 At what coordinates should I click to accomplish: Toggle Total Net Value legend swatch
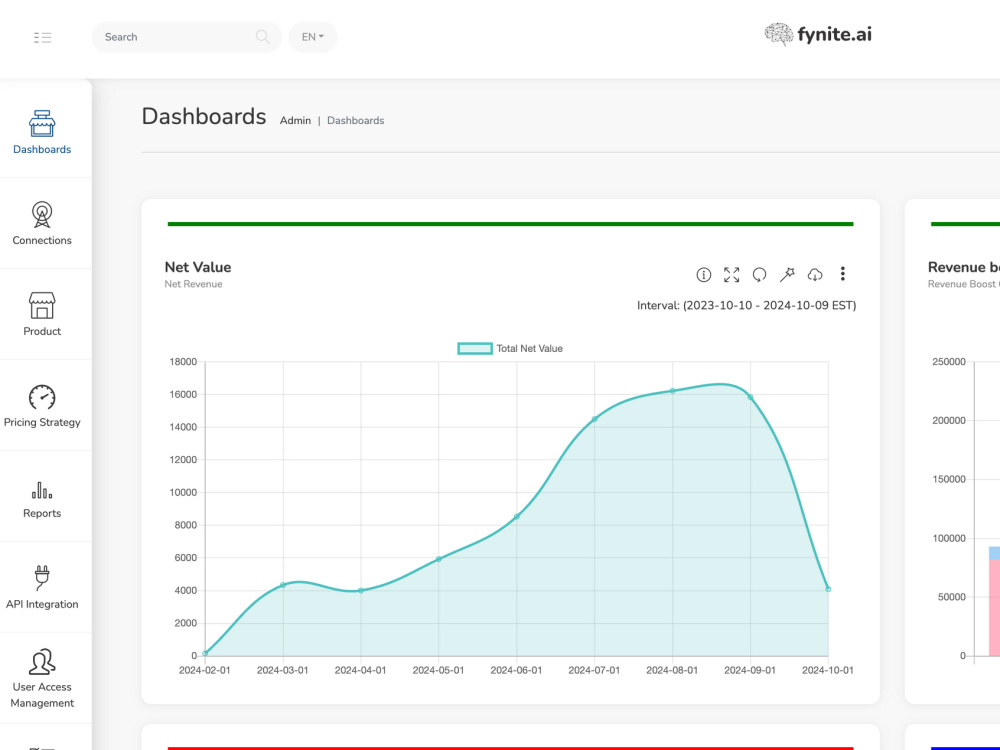tap(475, 349)
